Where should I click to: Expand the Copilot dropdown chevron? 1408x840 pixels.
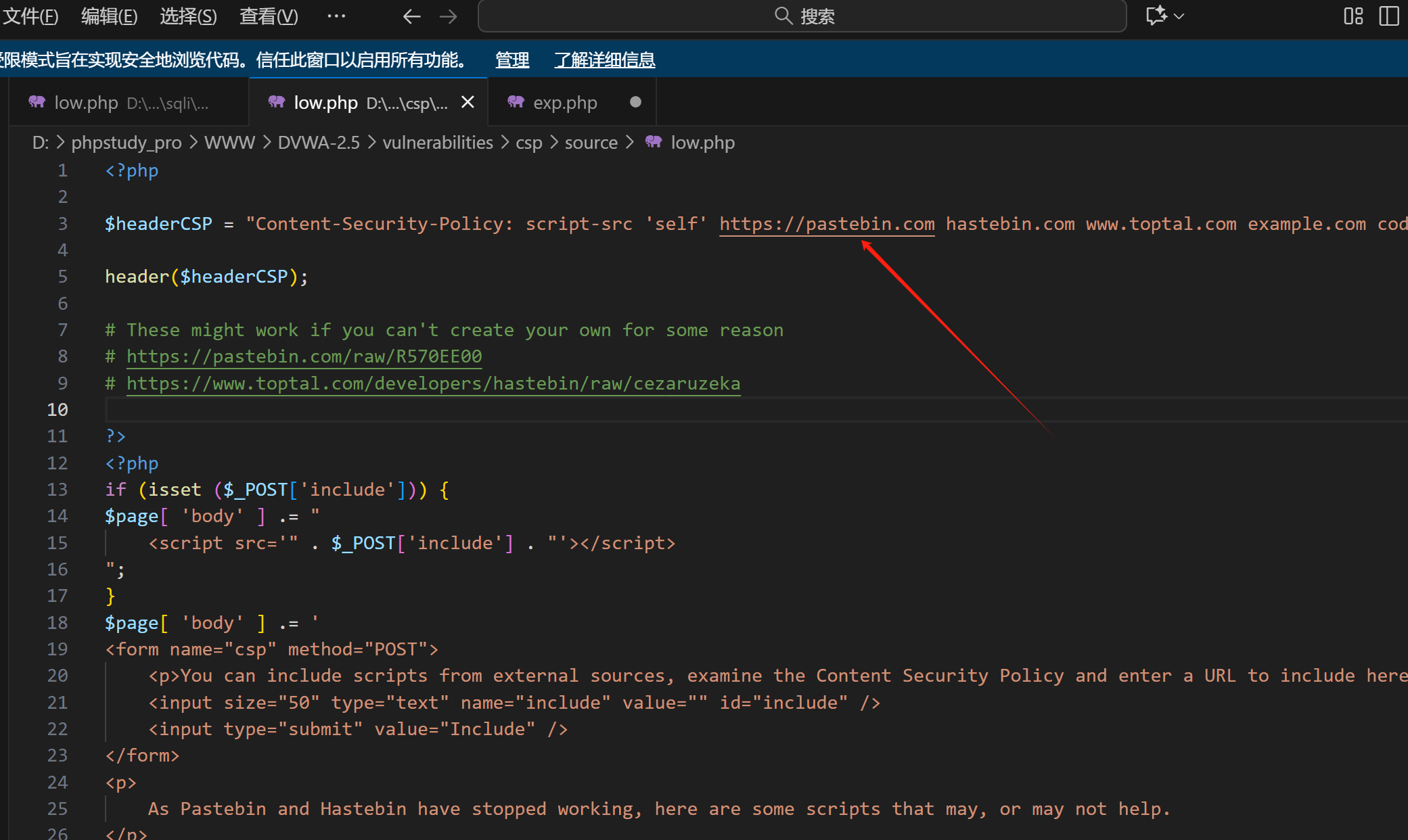click(1179, 16)
